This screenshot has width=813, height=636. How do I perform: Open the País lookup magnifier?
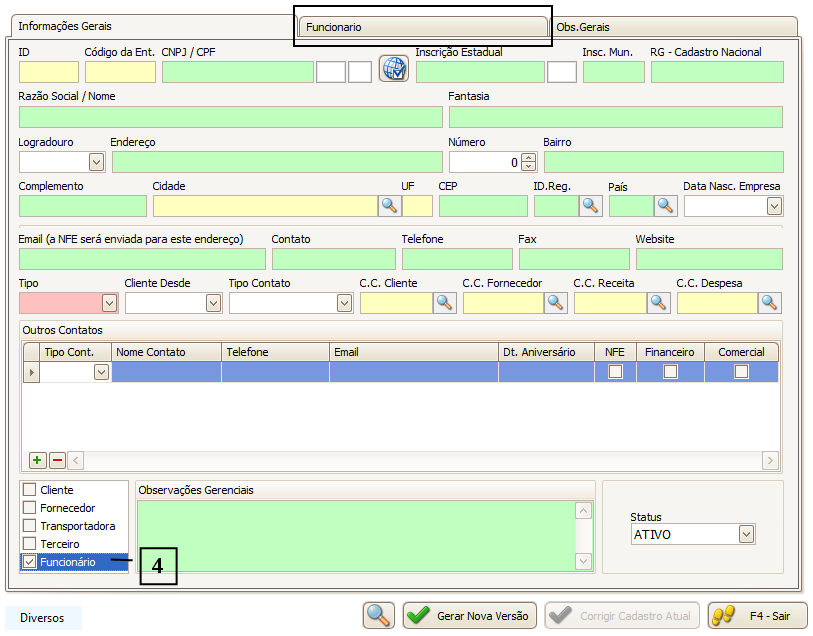point(666,206)
